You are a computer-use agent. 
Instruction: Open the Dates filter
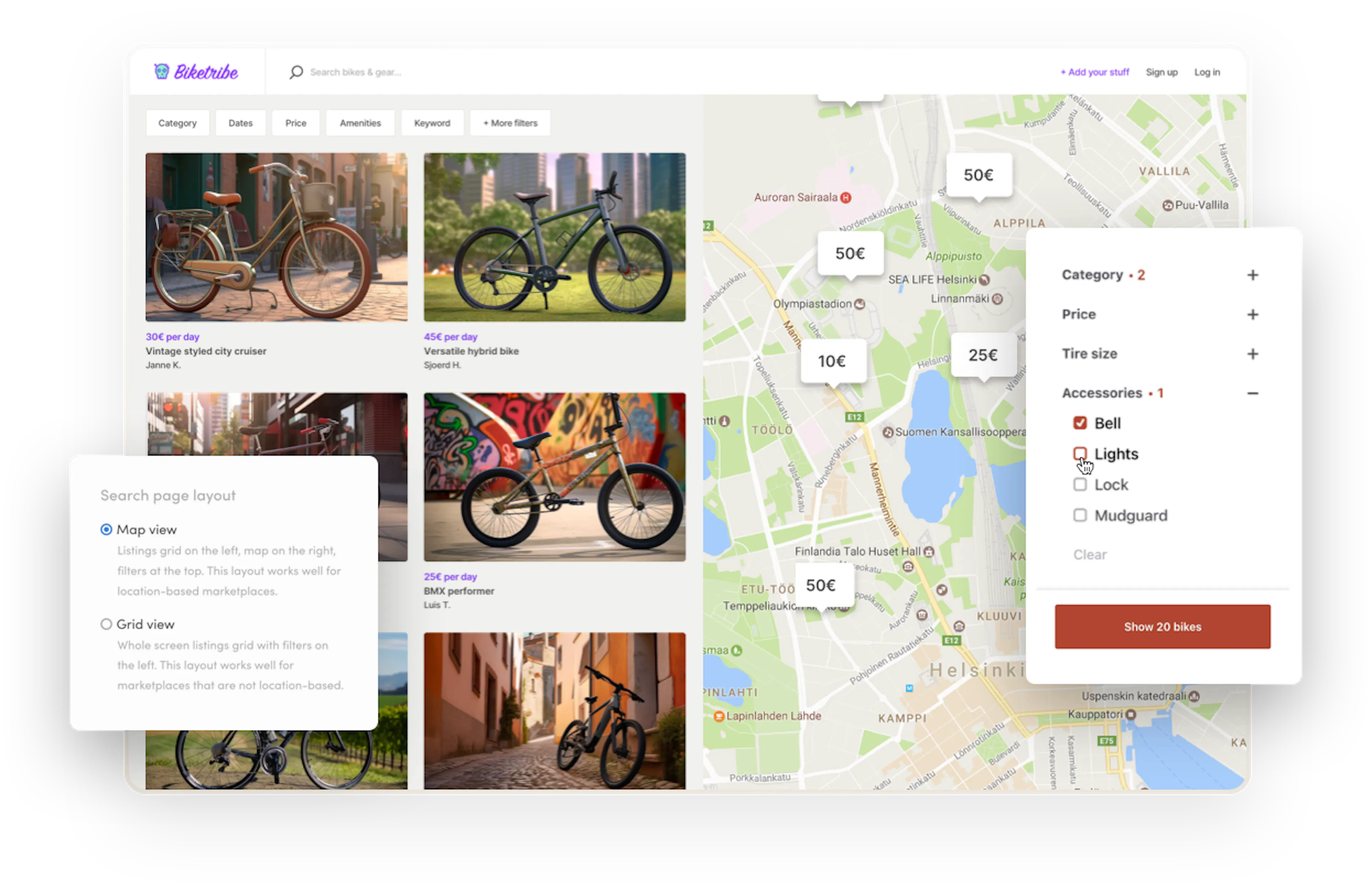pyautogui.click(x=240, y=123)
